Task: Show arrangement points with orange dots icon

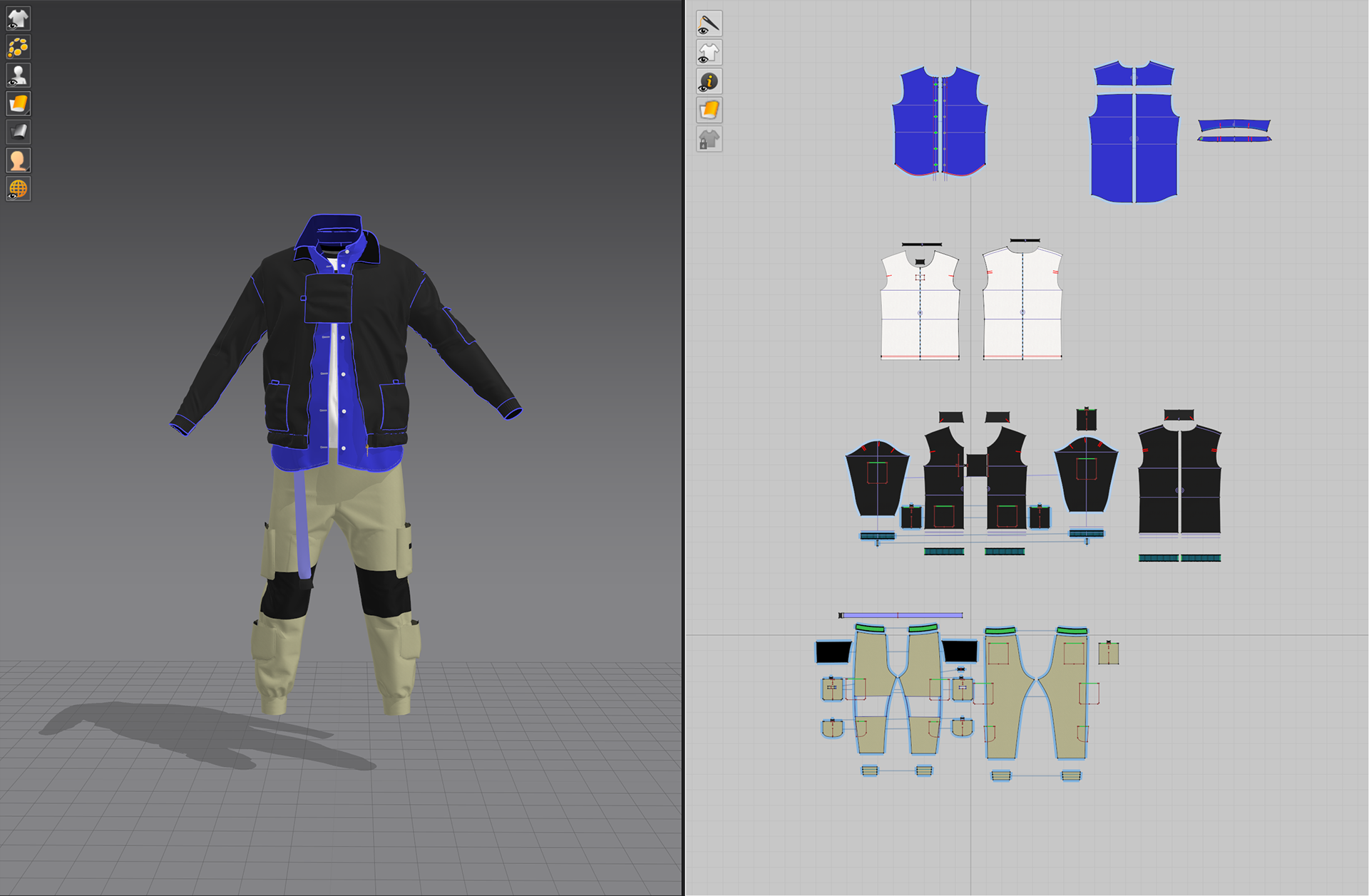Action: pyautogui.click(x=18, y=47)
